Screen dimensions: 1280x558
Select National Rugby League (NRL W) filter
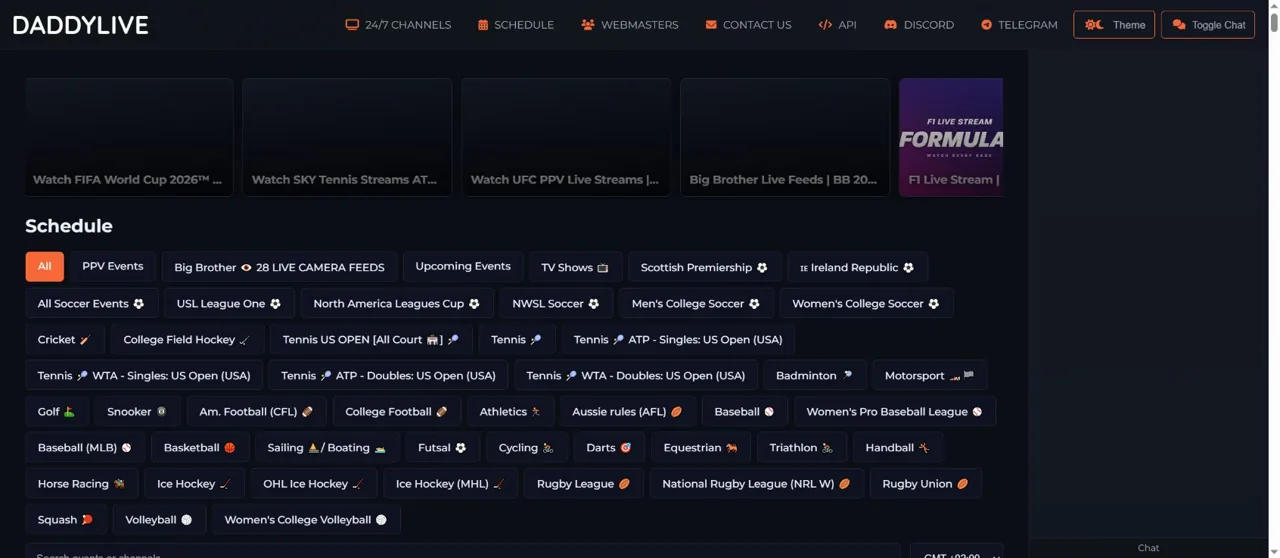click(757, 483)
